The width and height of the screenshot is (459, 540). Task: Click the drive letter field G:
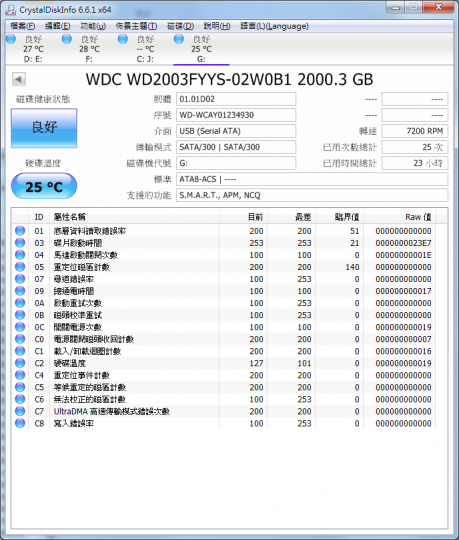(236, 163)
